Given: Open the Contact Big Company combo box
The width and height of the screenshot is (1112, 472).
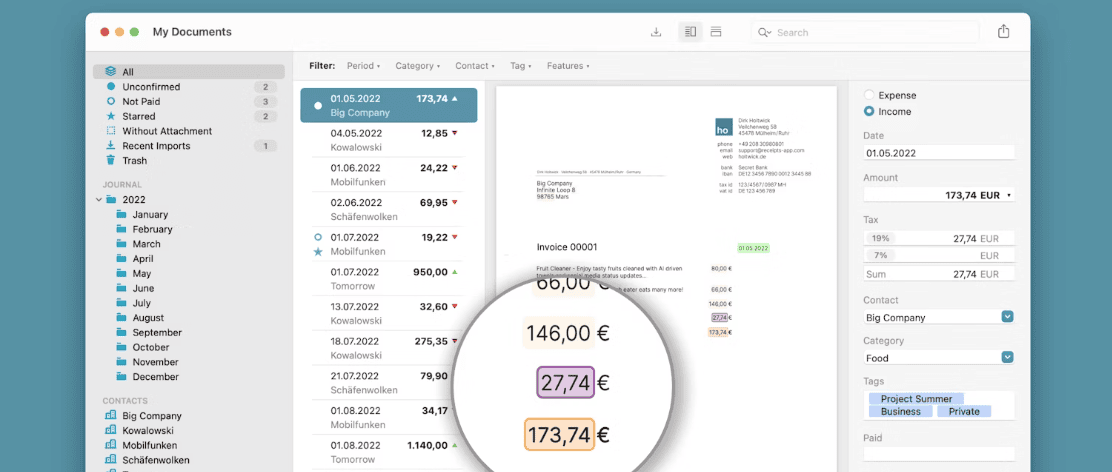Looking at the screenshot, I should (1007, 317).
